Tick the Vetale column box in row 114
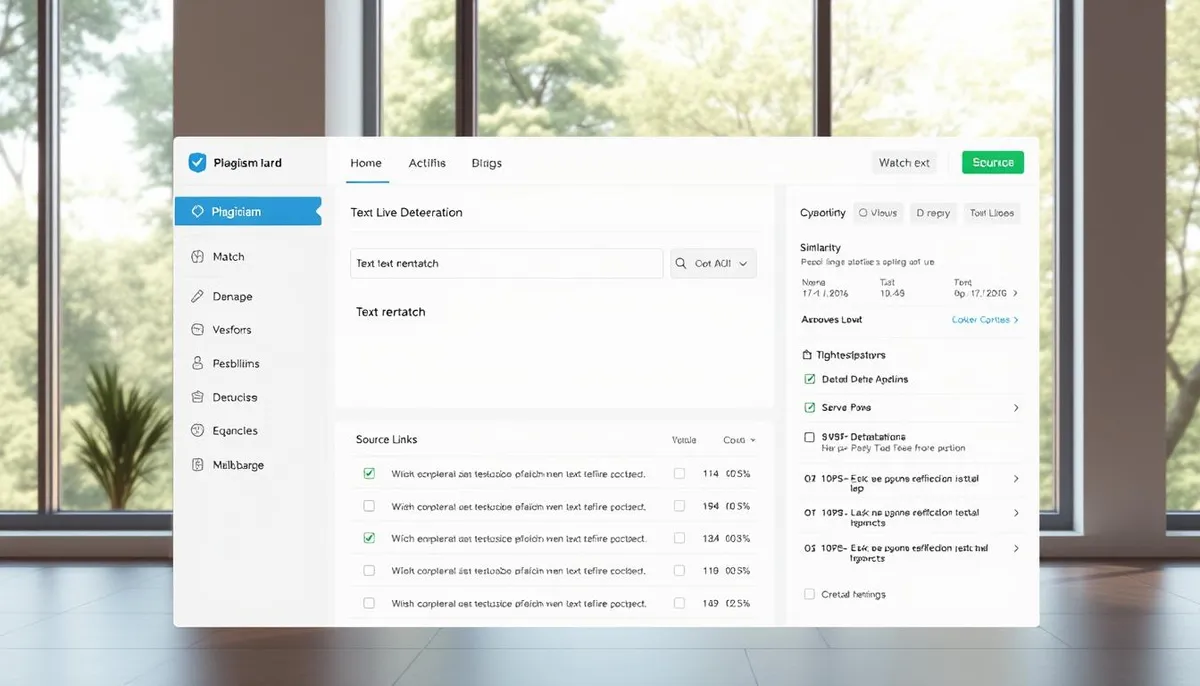The height and width of the screenshot is (686, 1200). [680, 474]
